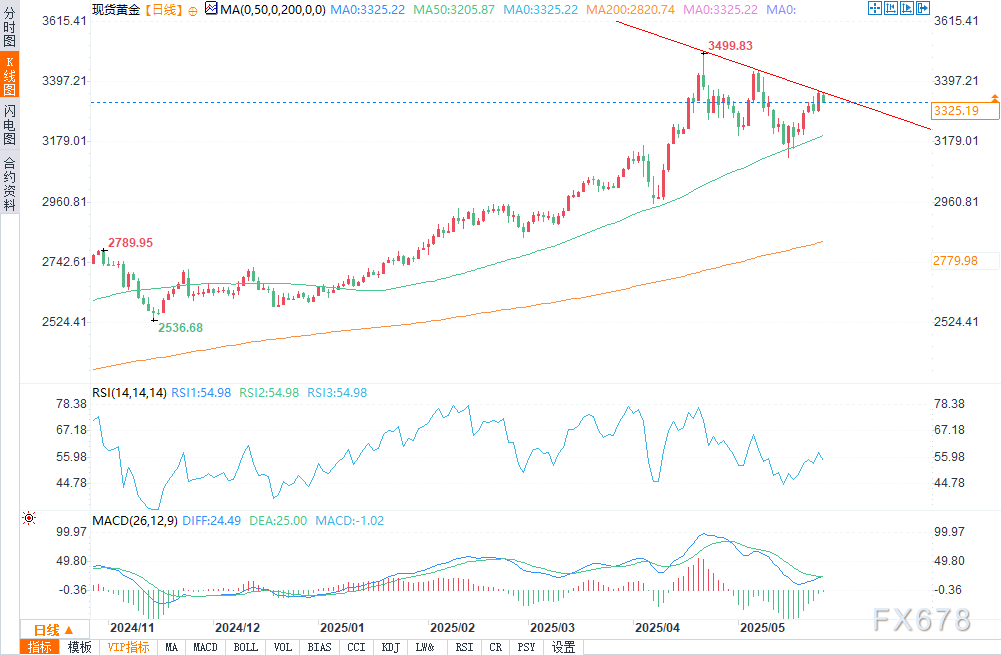The image size is (1001, 655).
Task: Click the red sun icon beside MACD
Action: click(x=28, y=518)
